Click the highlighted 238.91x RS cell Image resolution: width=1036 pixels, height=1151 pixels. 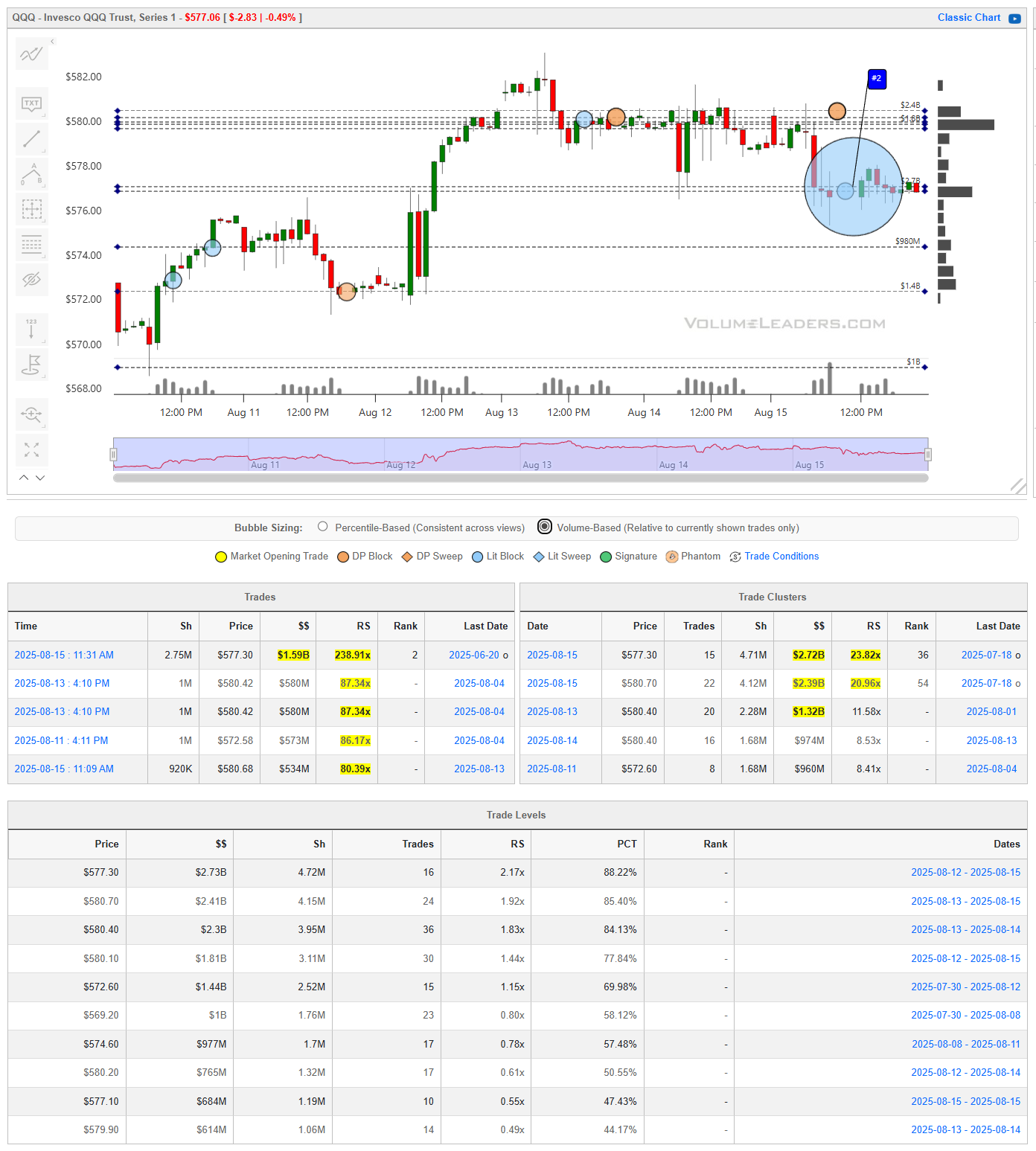coord(352,655)
